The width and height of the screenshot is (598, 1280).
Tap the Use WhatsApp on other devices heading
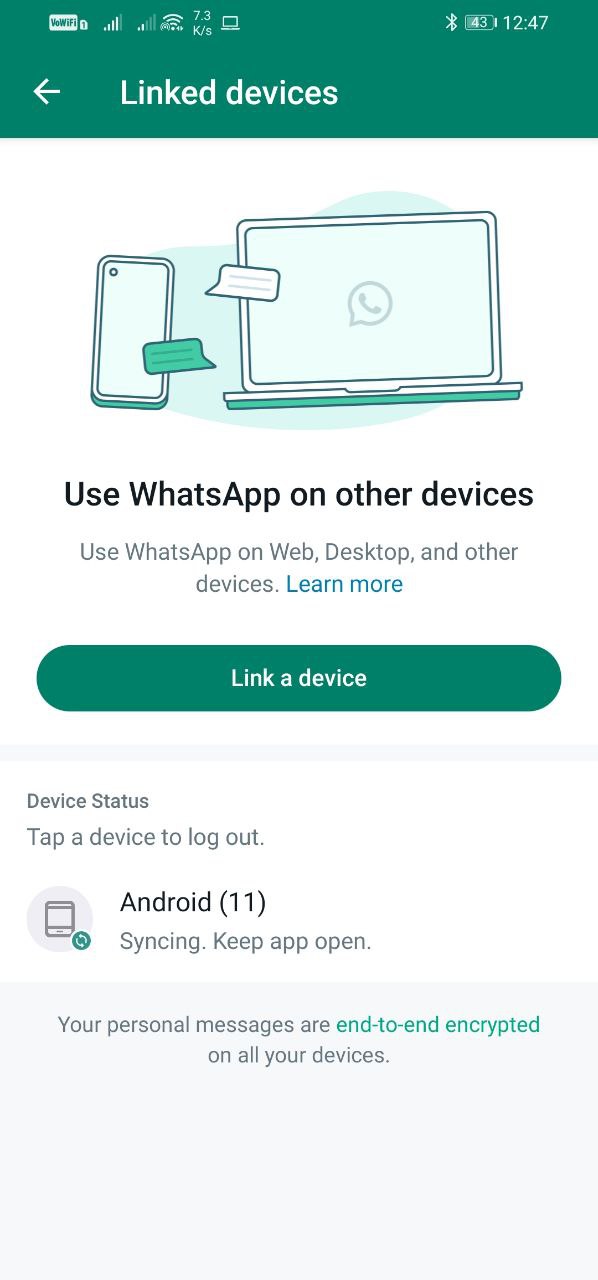pos(299,494)
